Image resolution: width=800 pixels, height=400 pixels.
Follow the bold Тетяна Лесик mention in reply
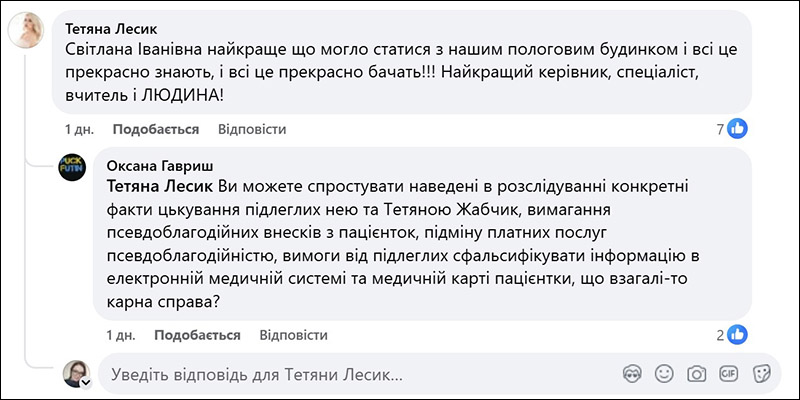click(x=160, y=187)
